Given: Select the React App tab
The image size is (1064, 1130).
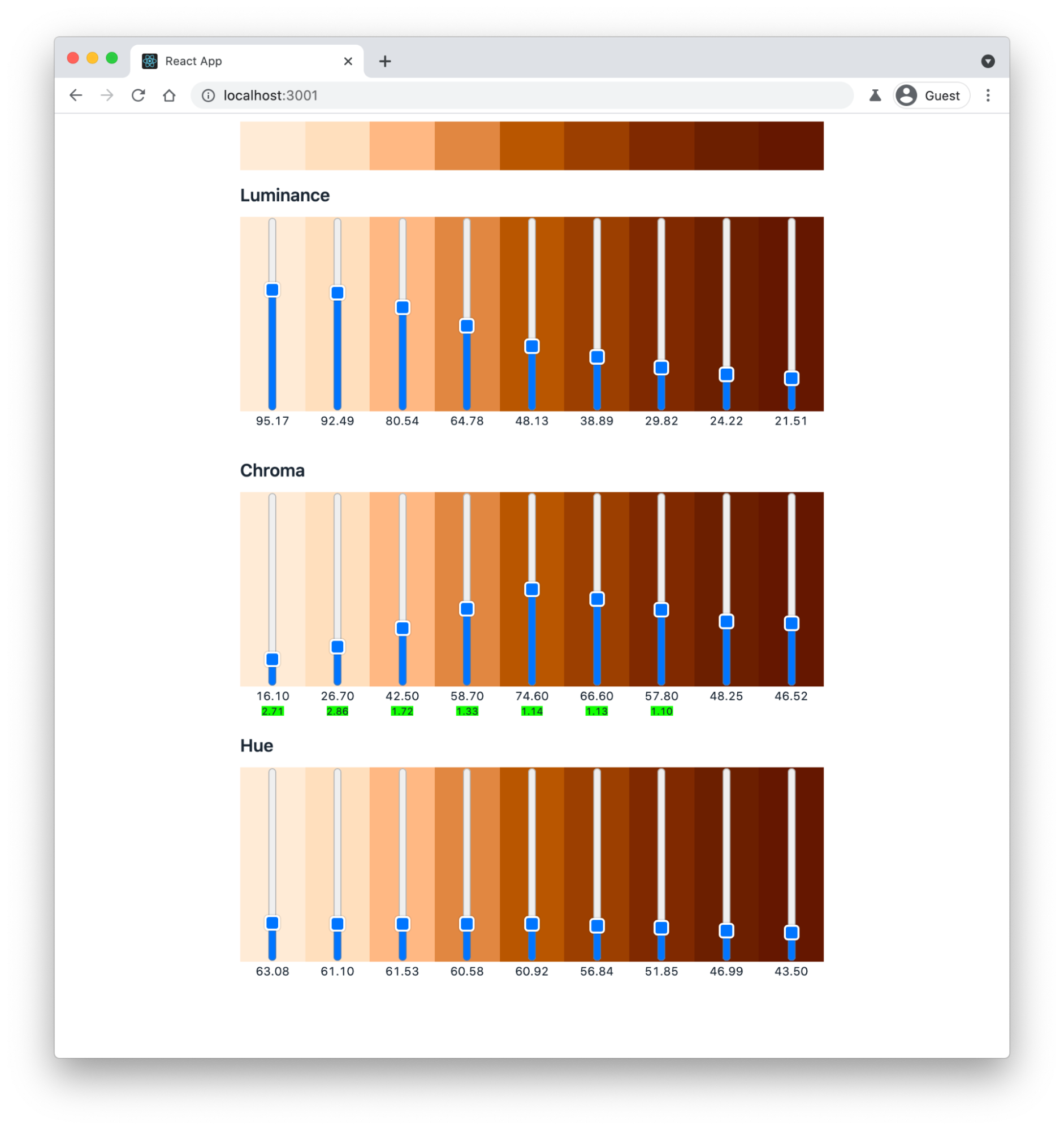Looking at the screenshot, I should [x=247, y=62].
